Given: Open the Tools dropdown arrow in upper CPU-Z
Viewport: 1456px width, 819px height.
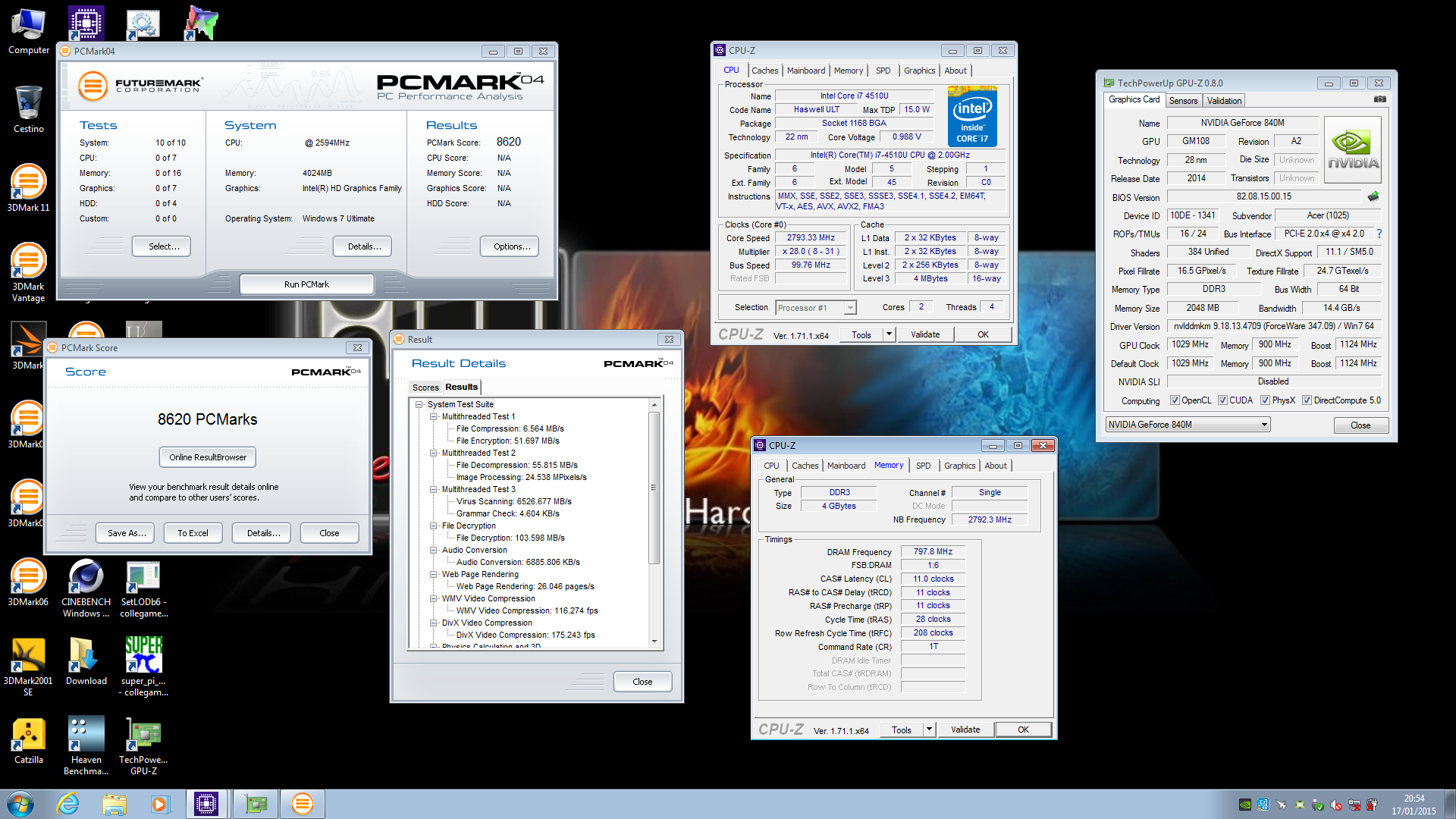Looking at the screenshot, I should [889, 334].
